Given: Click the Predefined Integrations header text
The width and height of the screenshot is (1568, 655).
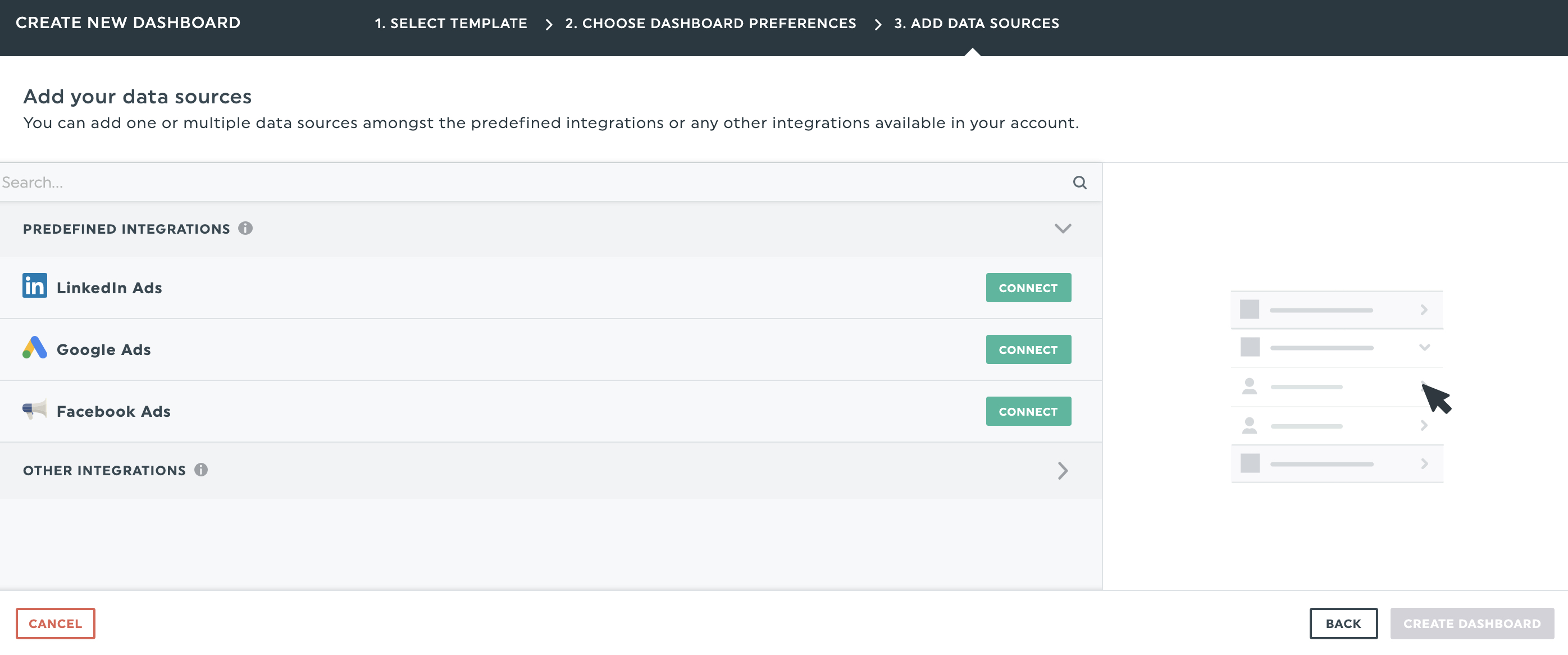Looking at the screenshot, I should point(126,229).
